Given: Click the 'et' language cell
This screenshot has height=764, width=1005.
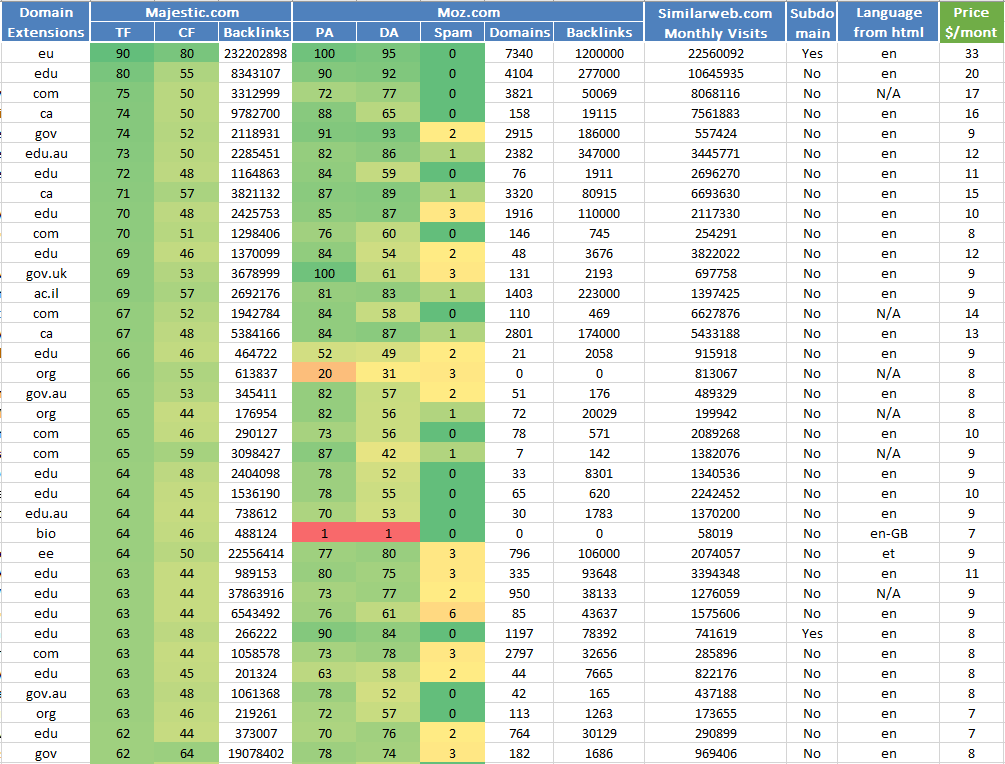Looking at the screenshot, I should [x=888, y=553].
